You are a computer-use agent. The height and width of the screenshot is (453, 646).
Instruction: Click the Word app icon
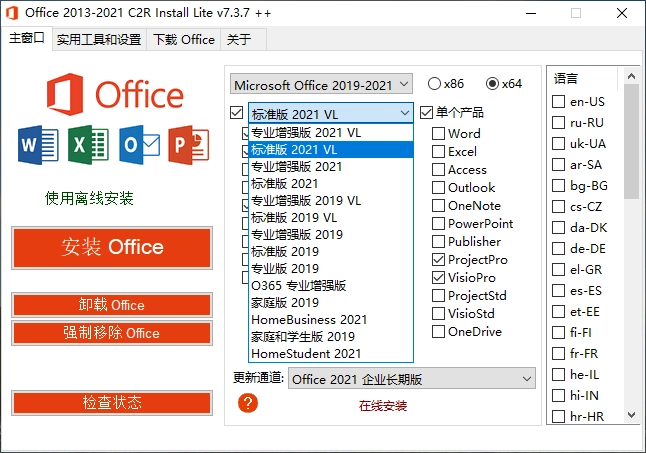[38, 145]
